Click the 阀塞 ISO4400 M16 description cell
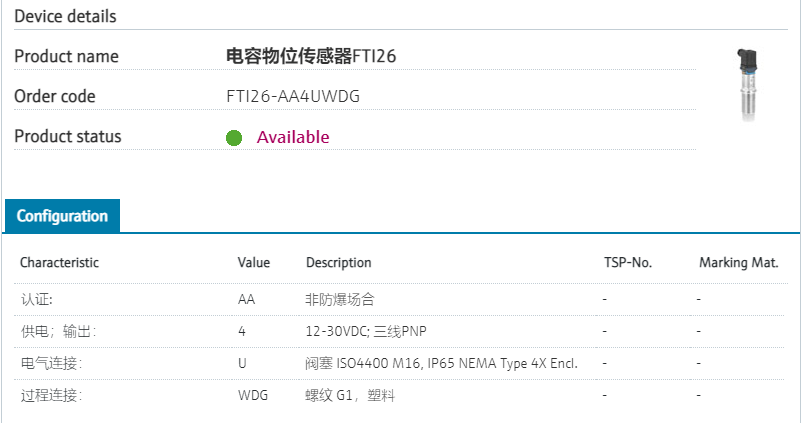Image resolution: width=801 pixels, height=423 pixels. (441, 363)
